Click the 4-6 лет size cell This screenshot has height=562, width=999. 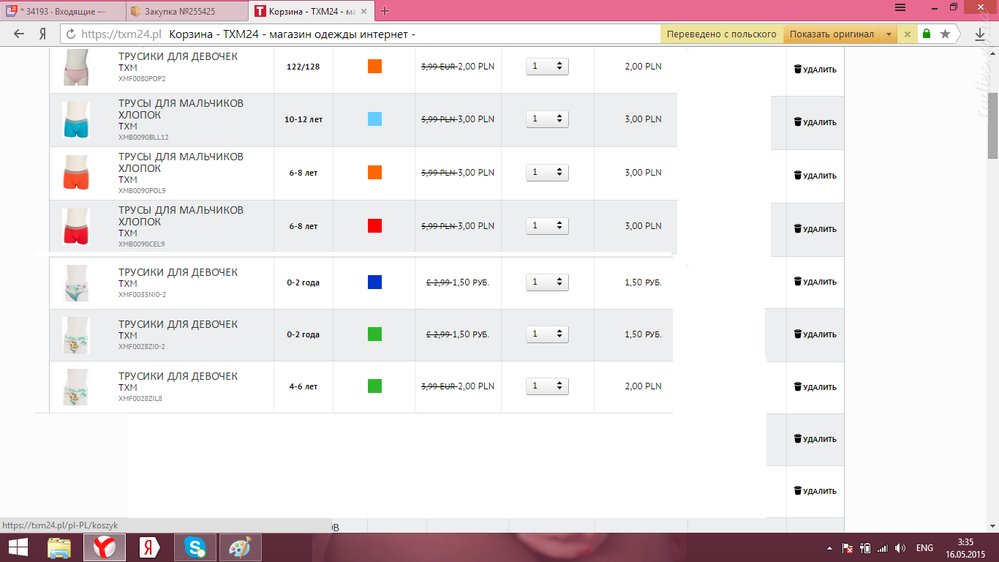click(x=303, y=386)
